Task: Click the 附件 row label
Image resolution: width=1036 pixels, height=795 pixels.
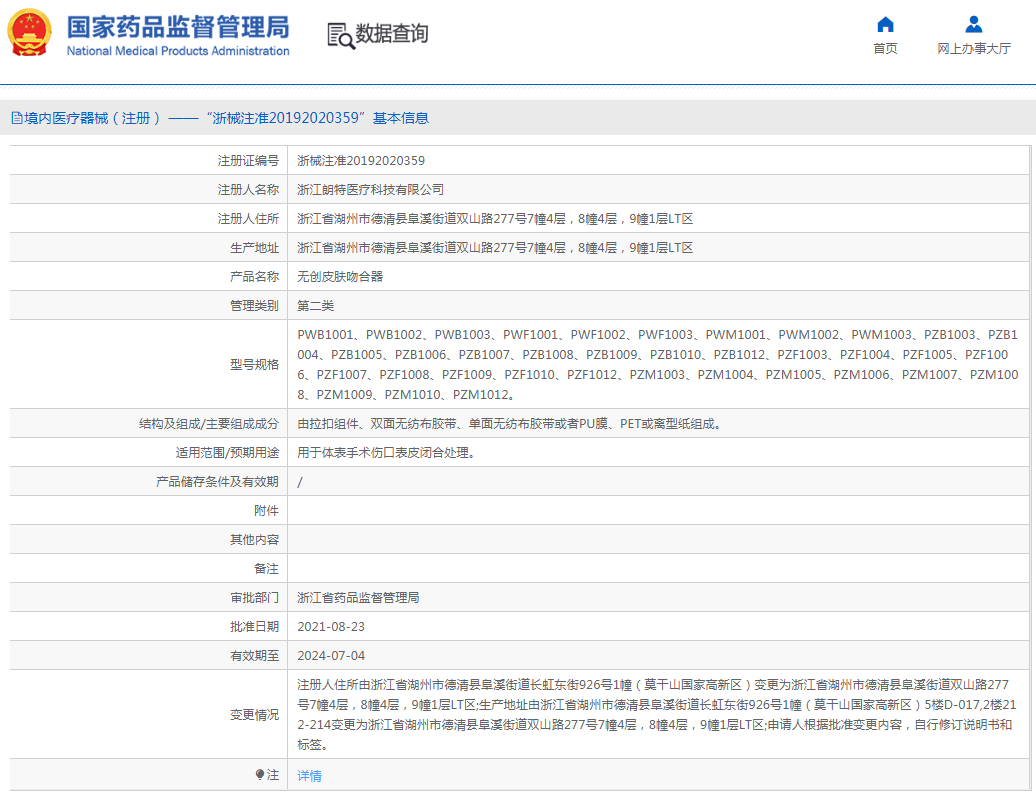Action: [x=266, y=511]
